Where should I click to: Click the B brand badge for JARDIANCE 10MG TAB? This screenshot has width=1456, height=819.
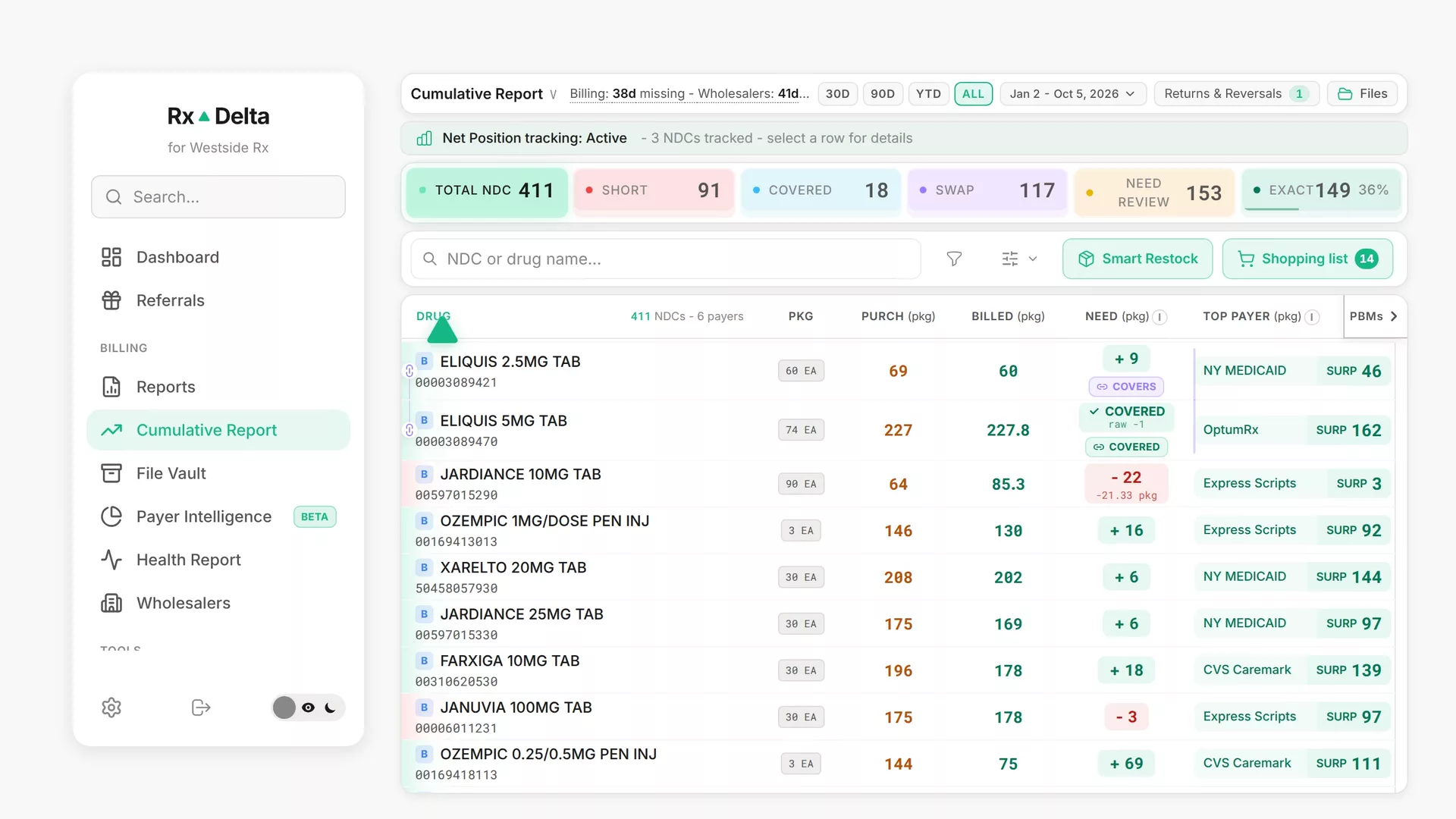pos(424,474)
